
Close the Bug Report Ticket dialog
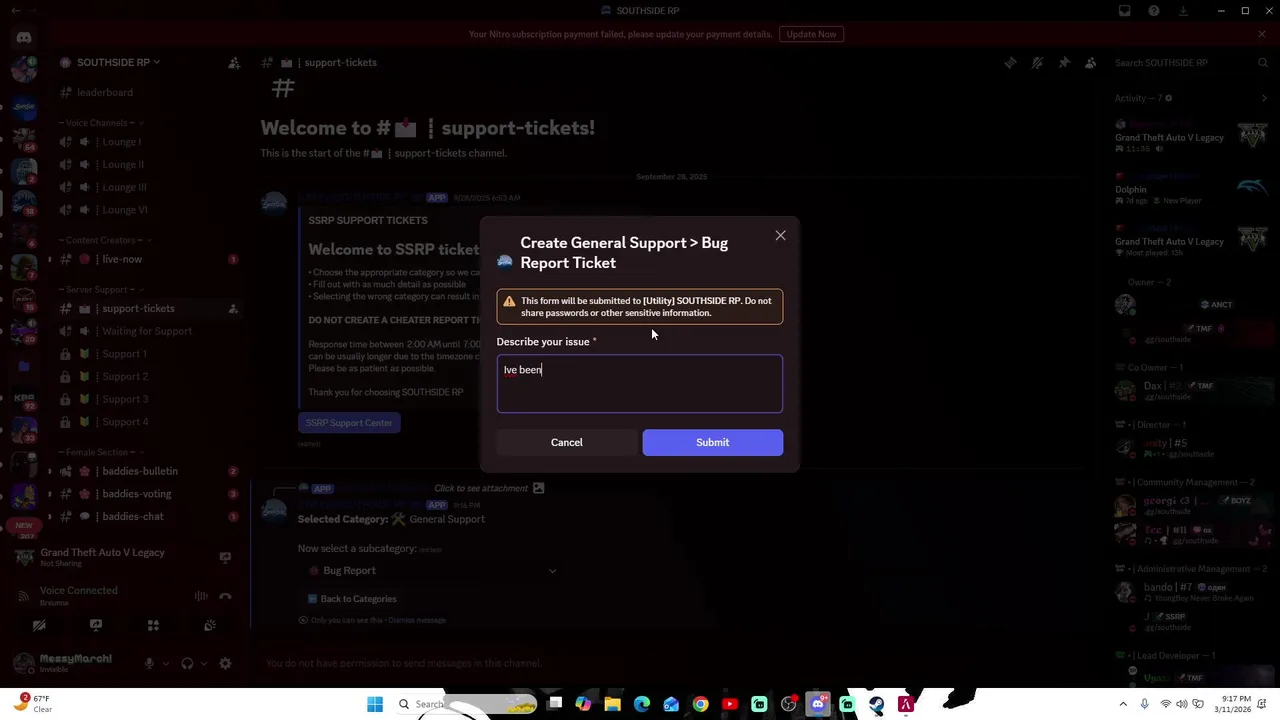[780, 236]
